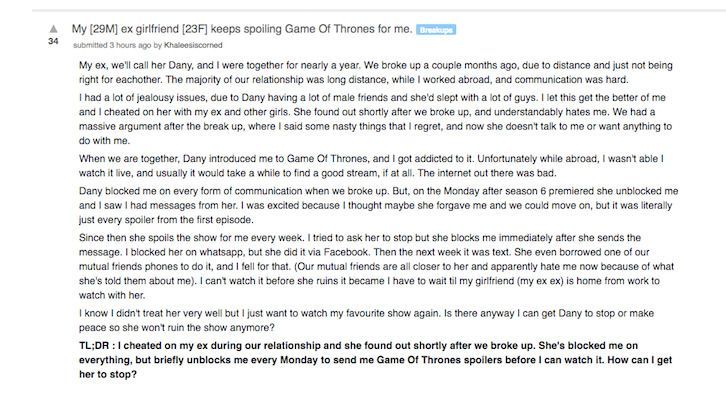Click the word 'Facebook' in the post body
The image size is (726, 394).
[x=345, y=252]
